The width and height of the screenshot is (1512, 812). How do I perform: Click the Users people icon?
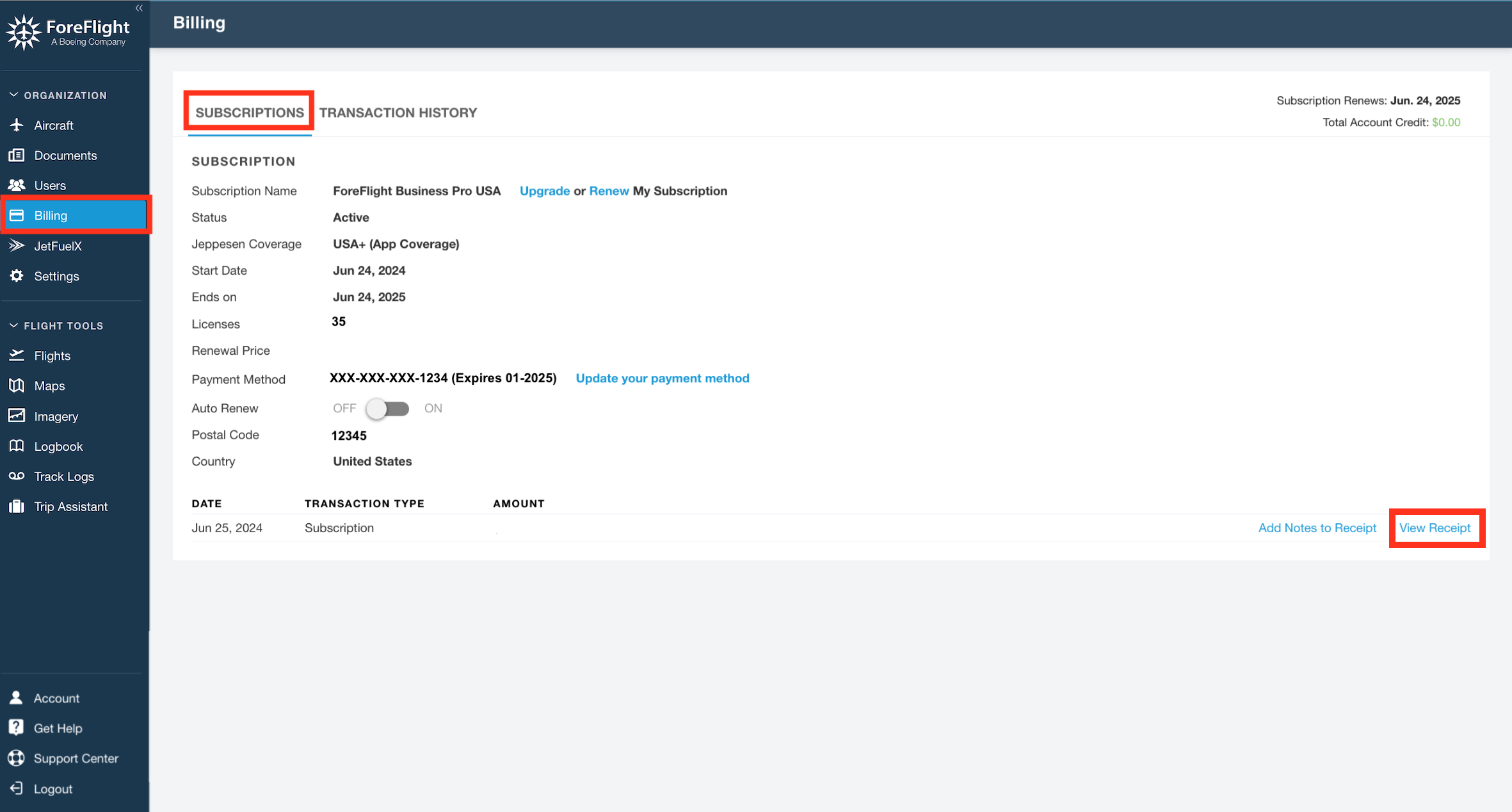click(17, 185)
